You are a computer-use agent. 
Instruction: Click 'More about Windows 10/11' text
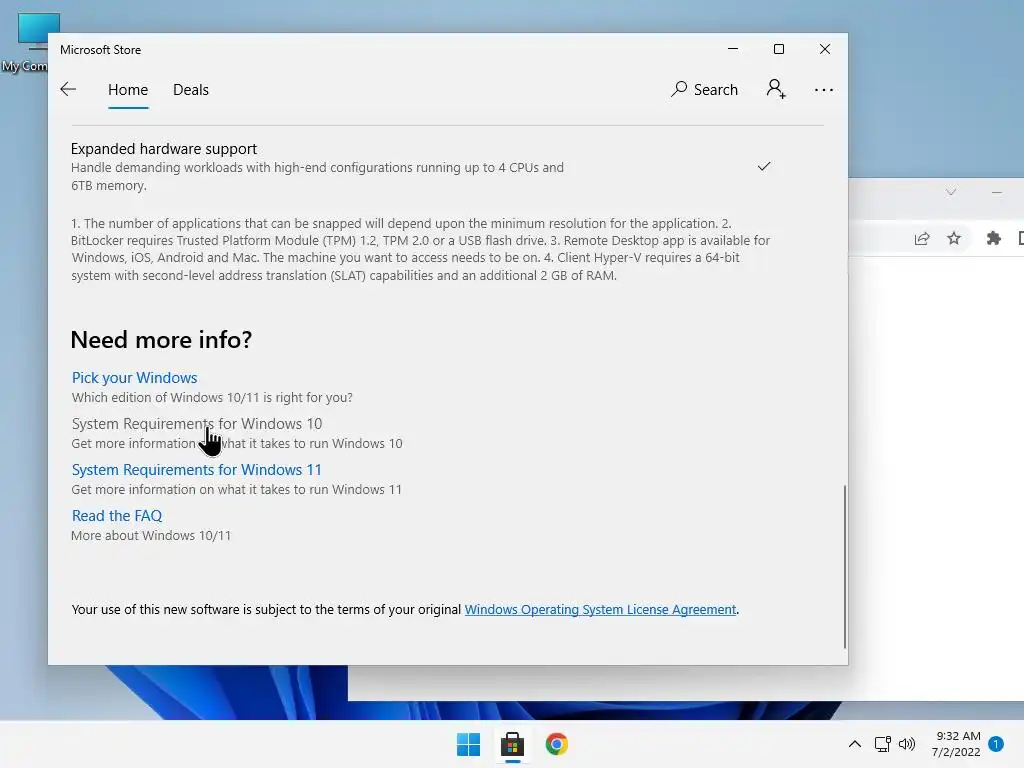coord(151,536)
